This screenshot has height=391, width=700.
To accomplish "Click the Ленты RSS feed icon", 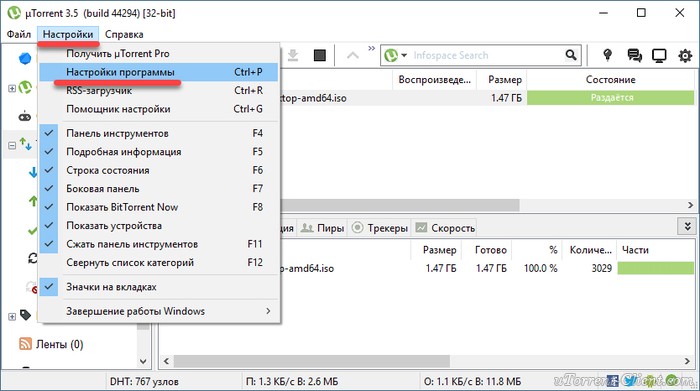I will [x=25, y=344].
